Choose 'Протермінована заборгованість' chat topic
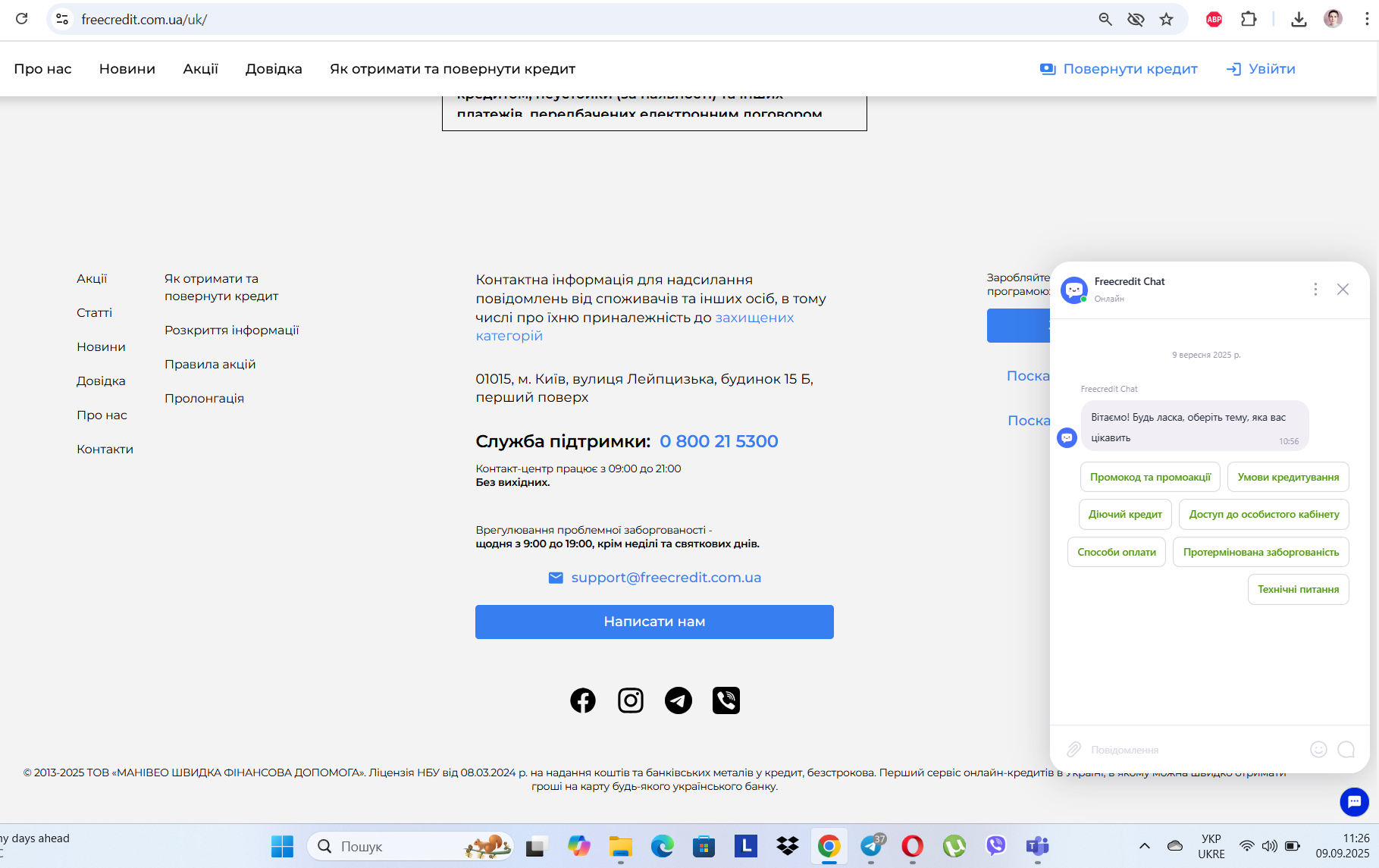Viewport: 1379px width, 868px height. (x=1261, y=552)
